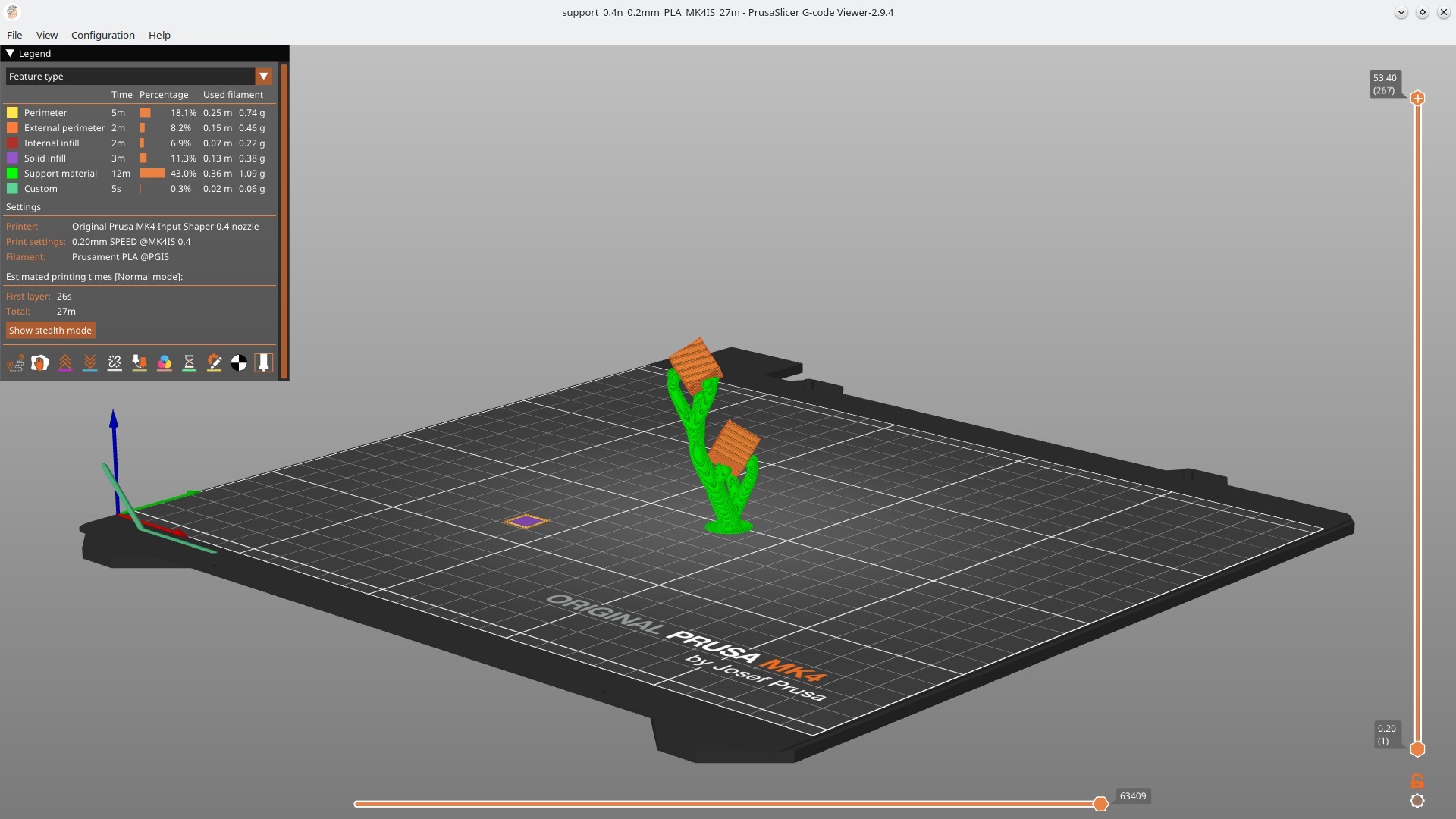Click the legend panel scrollbar
This screenshot has width=1456, height=819.
(x=284, y=221)
